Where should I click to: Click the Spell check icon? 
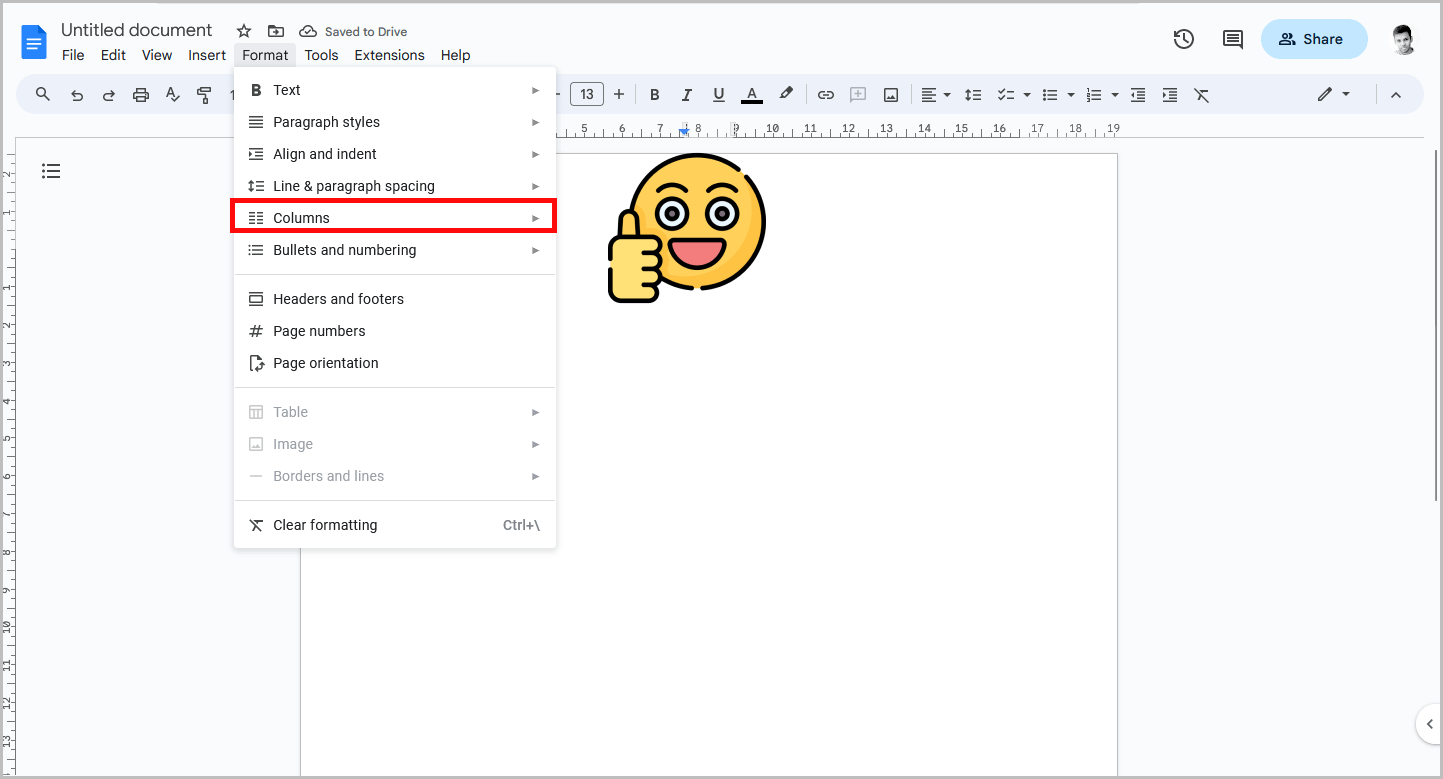pyautogui.click(x=172, y=94)
